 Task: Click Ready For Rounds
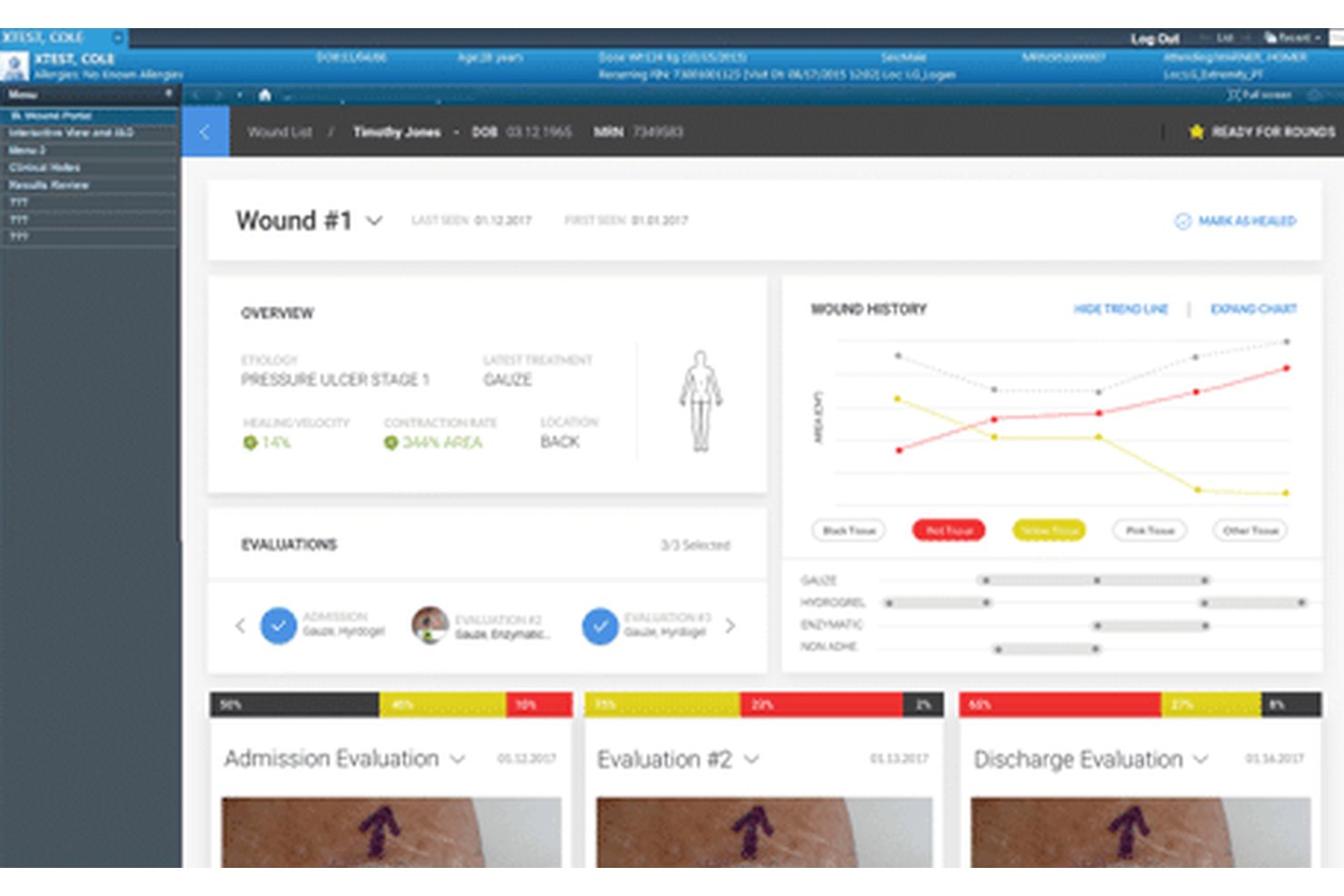(x=1273, y=132)
